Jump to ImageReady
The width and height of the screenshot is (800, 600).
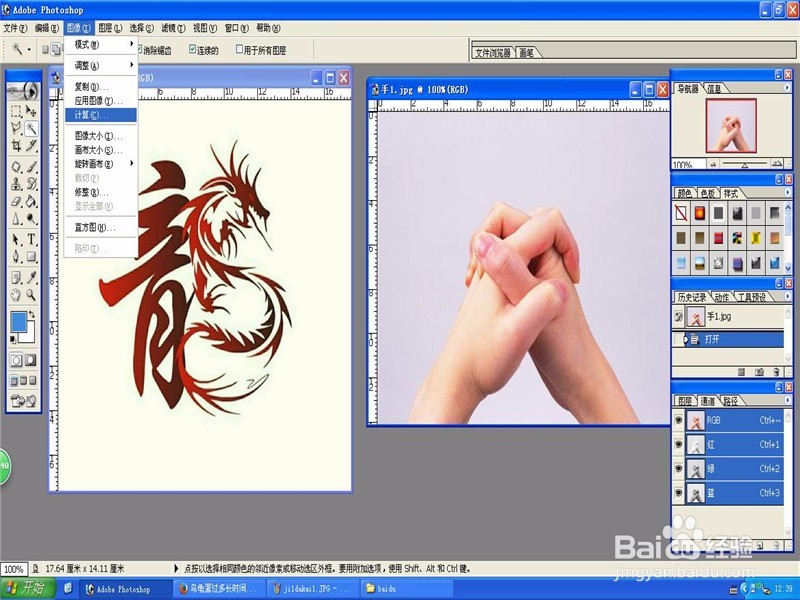pos(23,401)
